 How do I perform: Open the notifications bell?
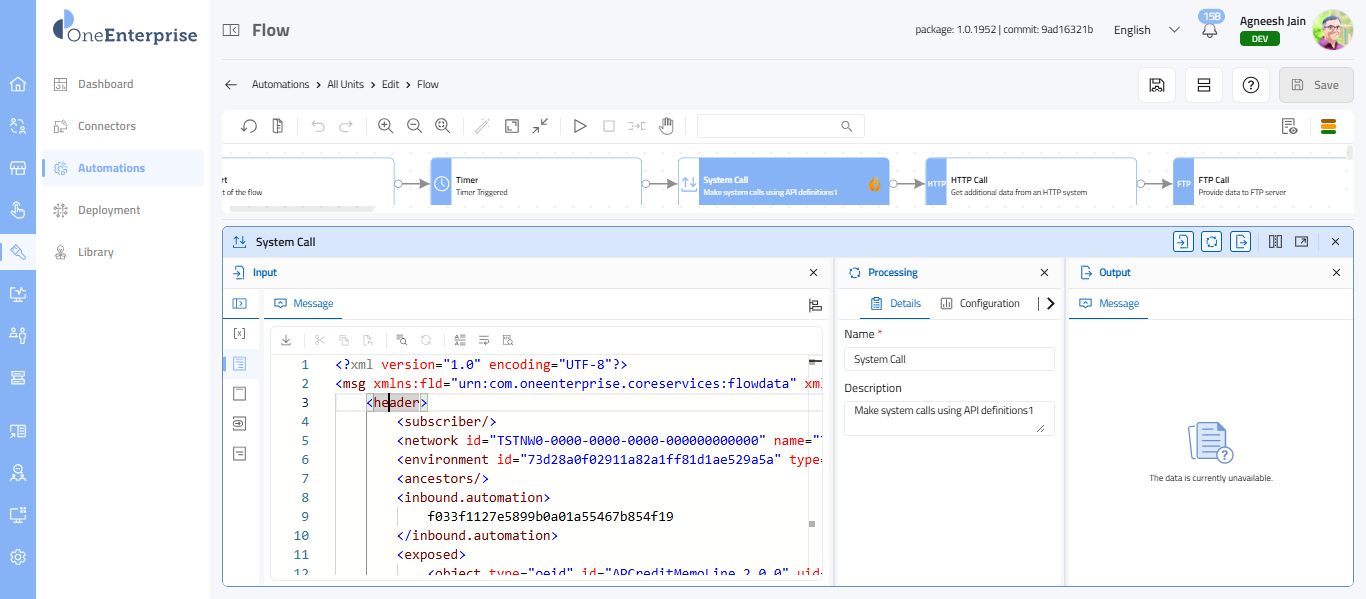coord(1210,30)
